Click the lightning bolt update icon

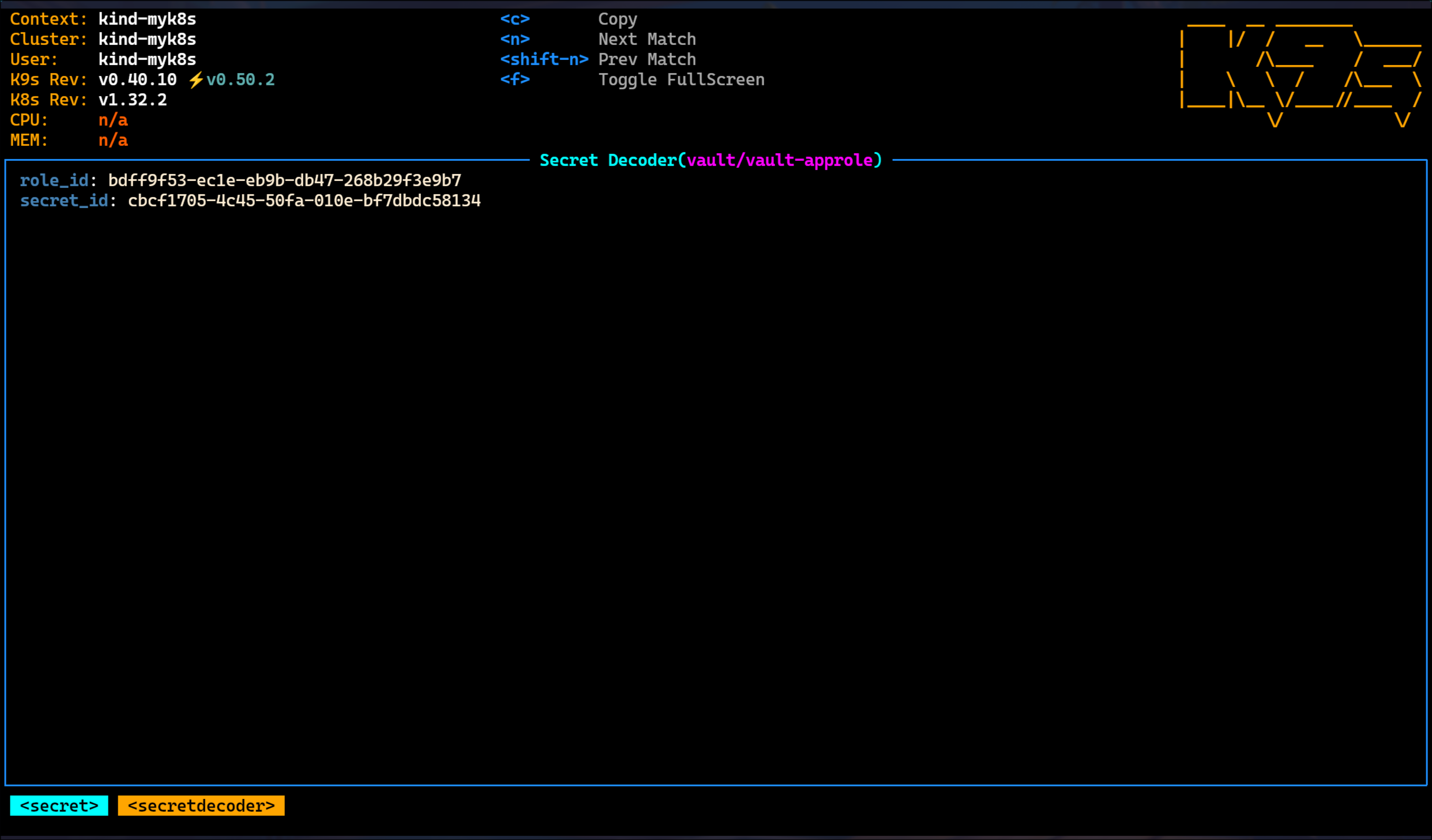pyautogui.click(x=196, y=80)
